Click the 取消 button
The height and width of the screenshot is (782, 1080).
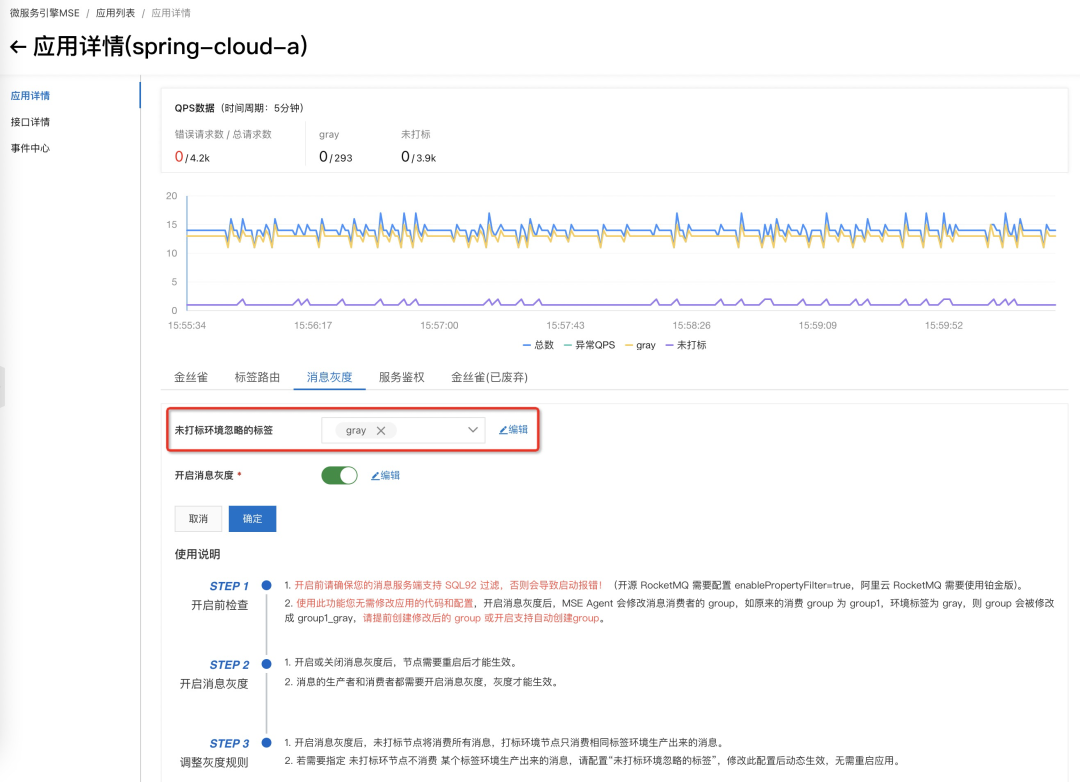click(198, 519)
